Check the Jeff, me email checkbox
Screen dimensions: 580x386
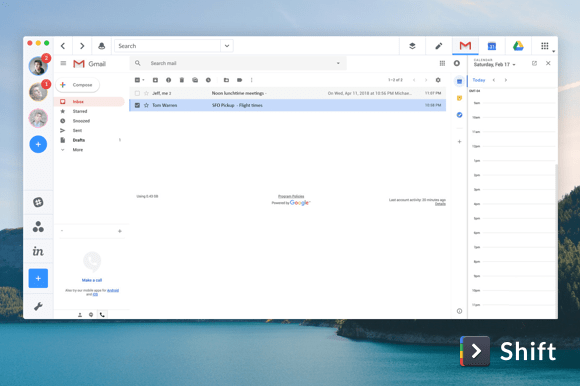point(137,93)
